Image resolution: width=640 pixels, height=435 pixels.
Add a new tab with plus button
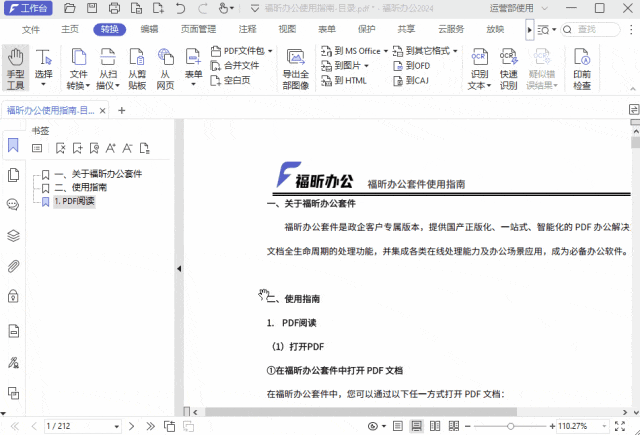point(122,111)
